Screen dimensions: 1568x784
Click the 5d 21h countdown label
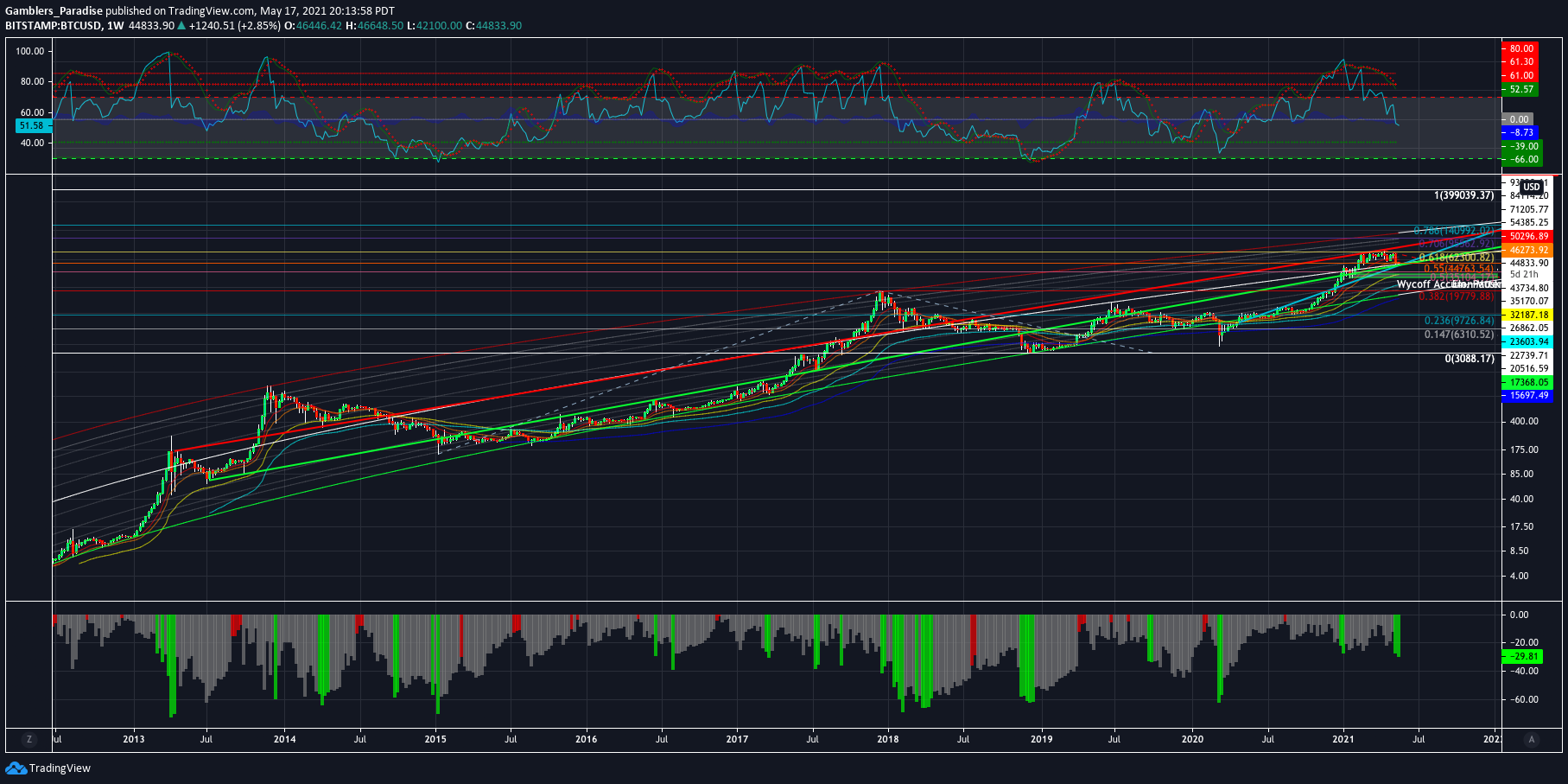(1524, 274)
